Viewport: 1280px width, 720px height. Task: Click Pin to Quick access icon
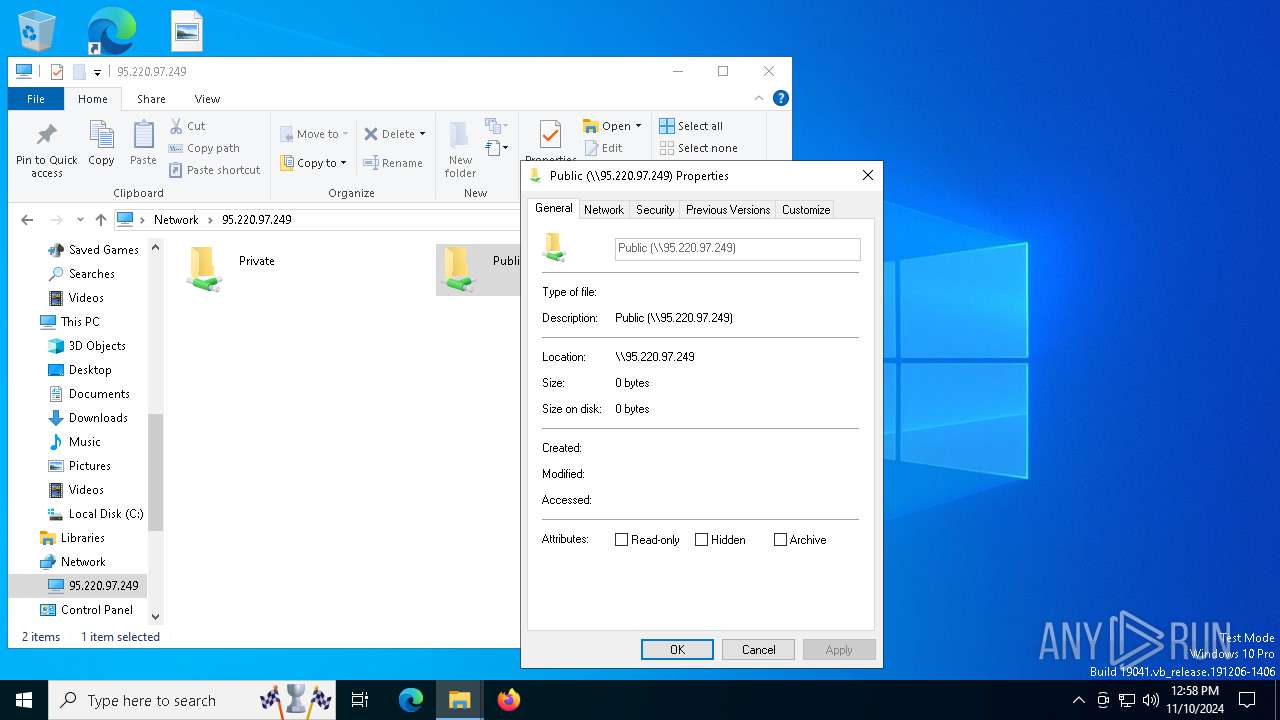pos(46,134)
